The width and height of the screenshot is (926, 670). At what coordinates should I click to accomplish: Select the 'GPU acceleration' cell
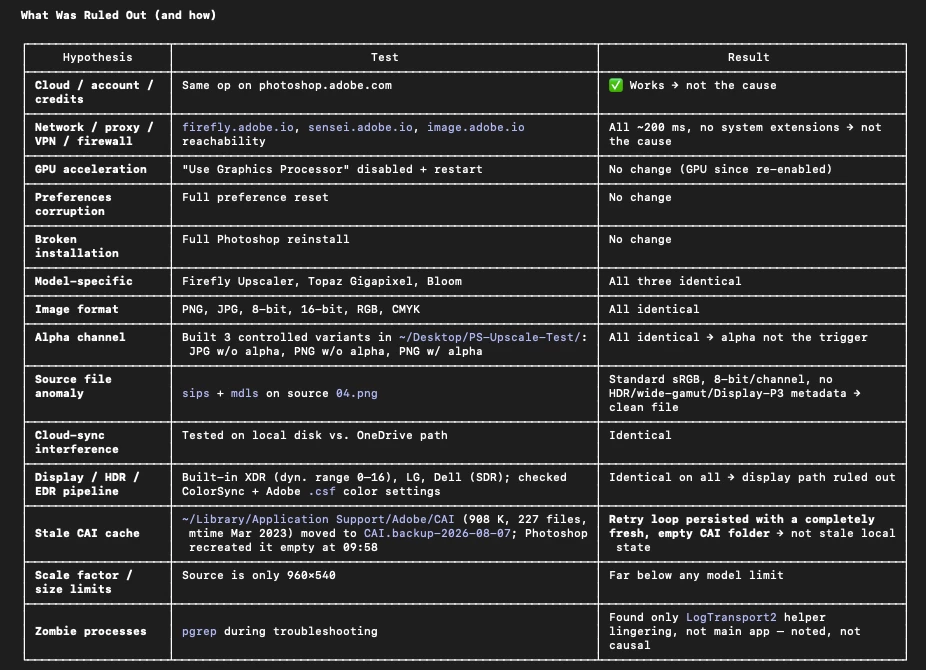coord(97,169)
